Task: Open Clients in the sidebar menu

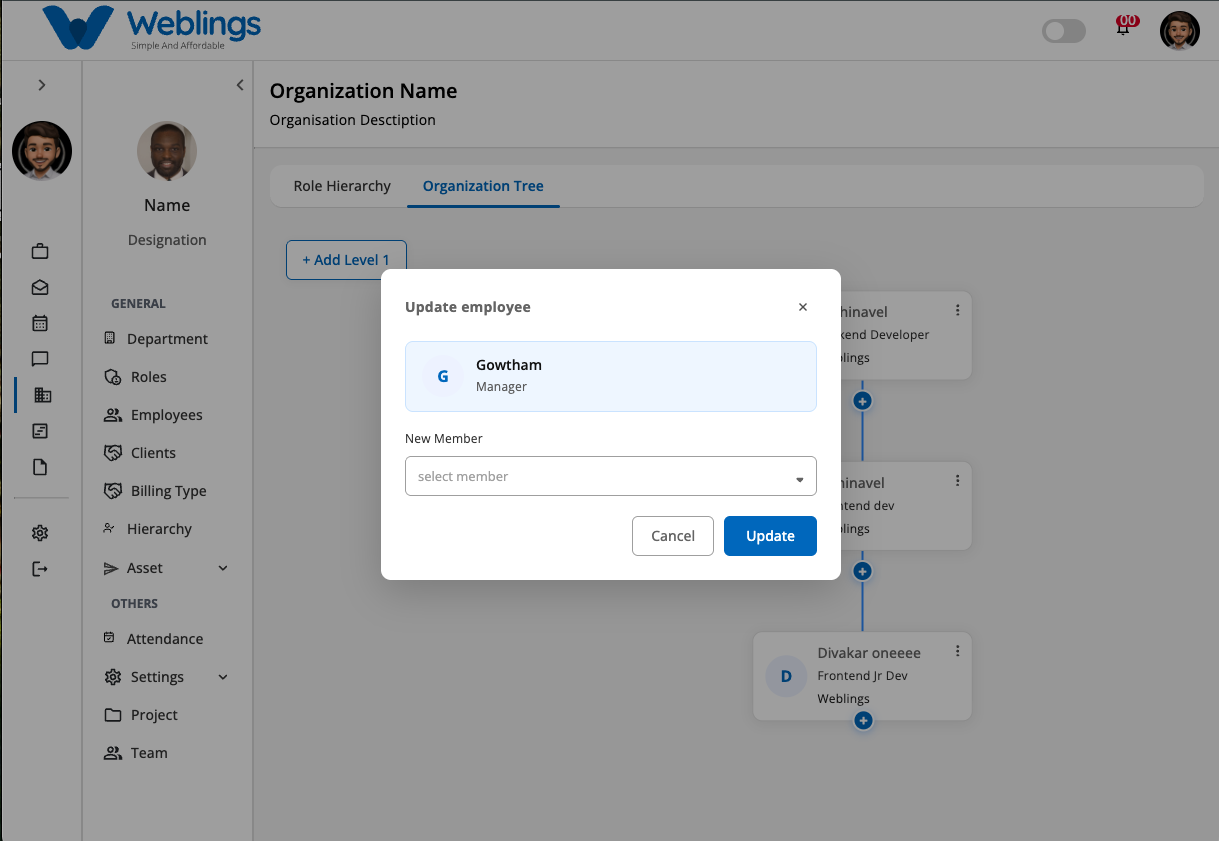Action: [x=140, y=453]
